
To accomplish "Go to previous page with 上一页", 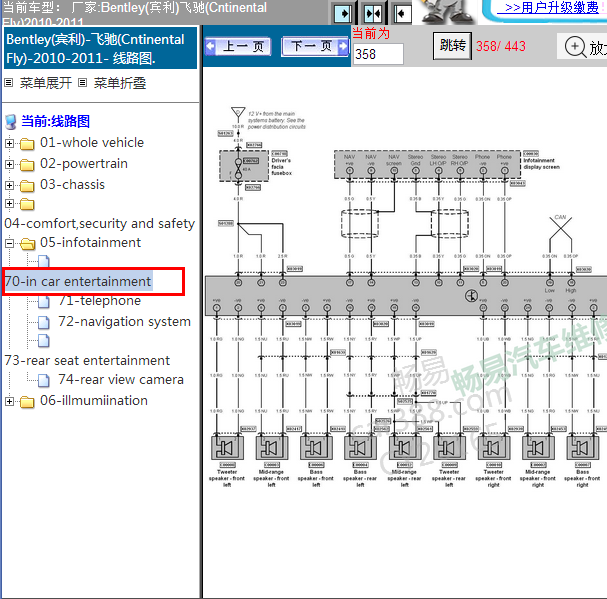I will pyautogui.click(x=238, y=47).
